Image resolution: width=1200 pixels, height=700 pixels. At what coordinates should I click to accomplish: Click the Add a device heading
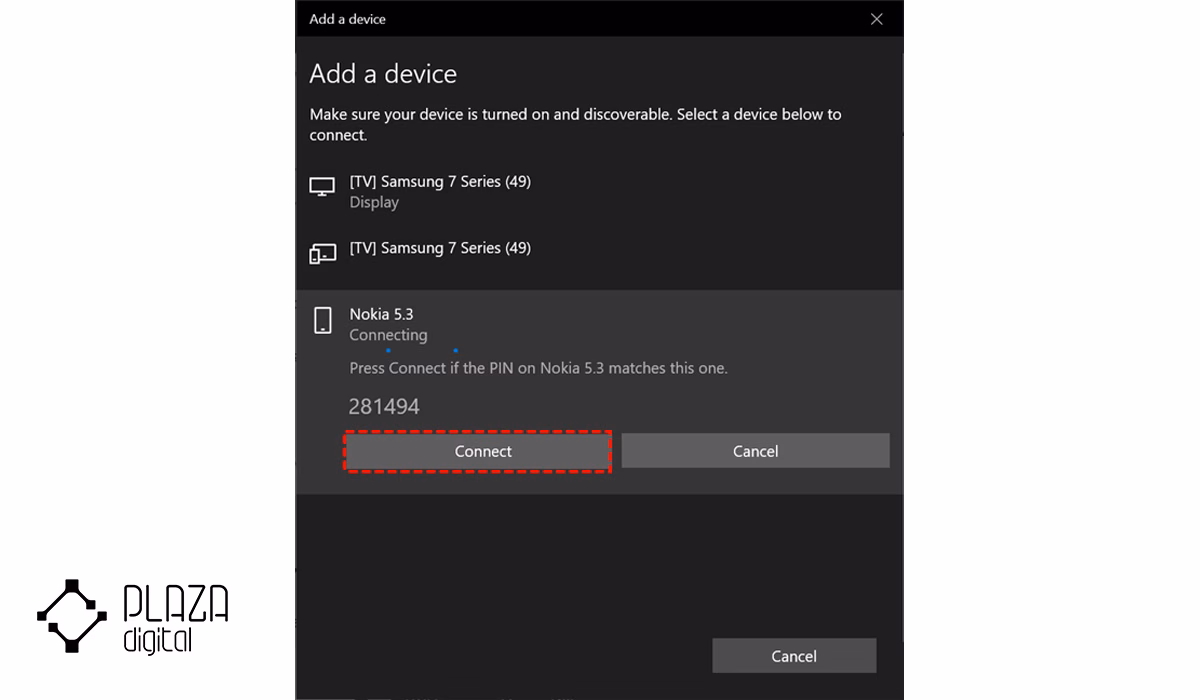[x=383, y=74]
